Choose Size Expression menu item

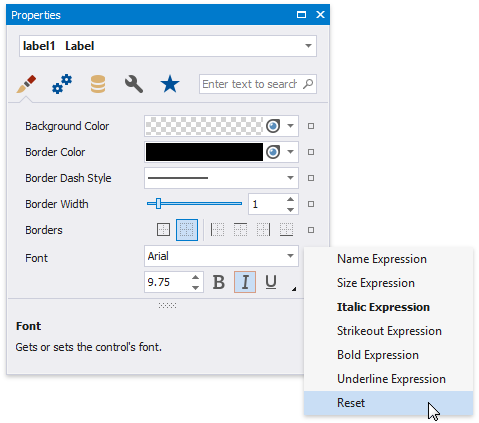pos(389,283)
